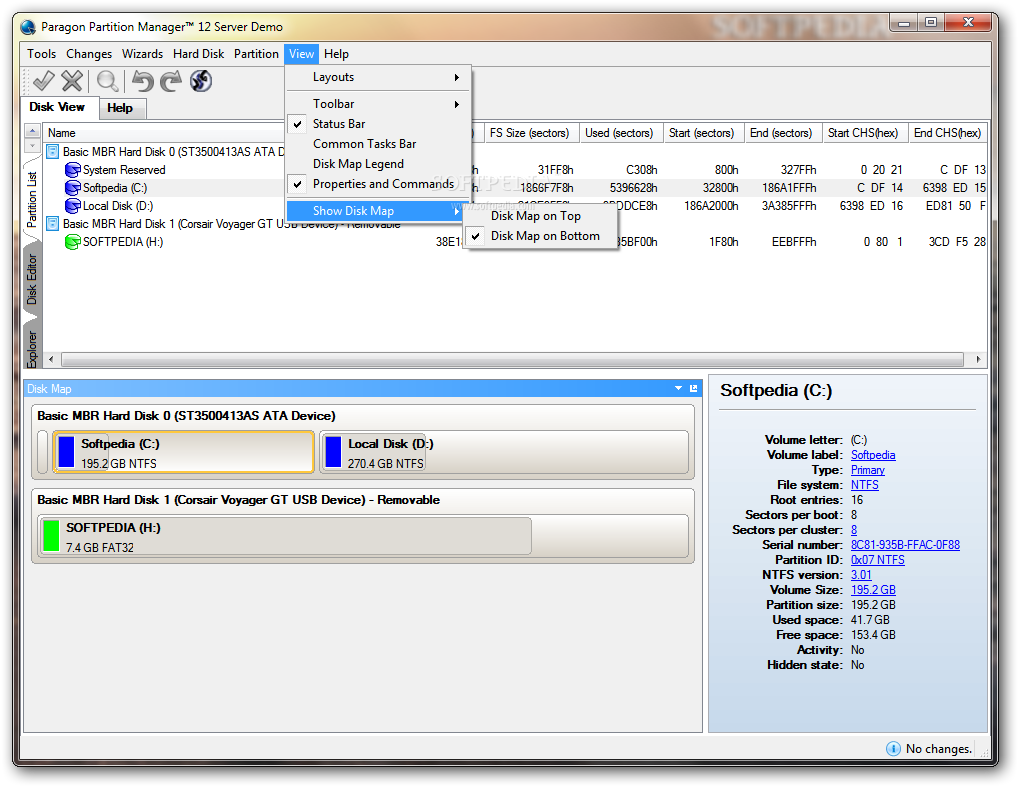This screenshot has height=787, width=1019.
Task: Click the globe toolbar icon
Action: tap(201, 81)
